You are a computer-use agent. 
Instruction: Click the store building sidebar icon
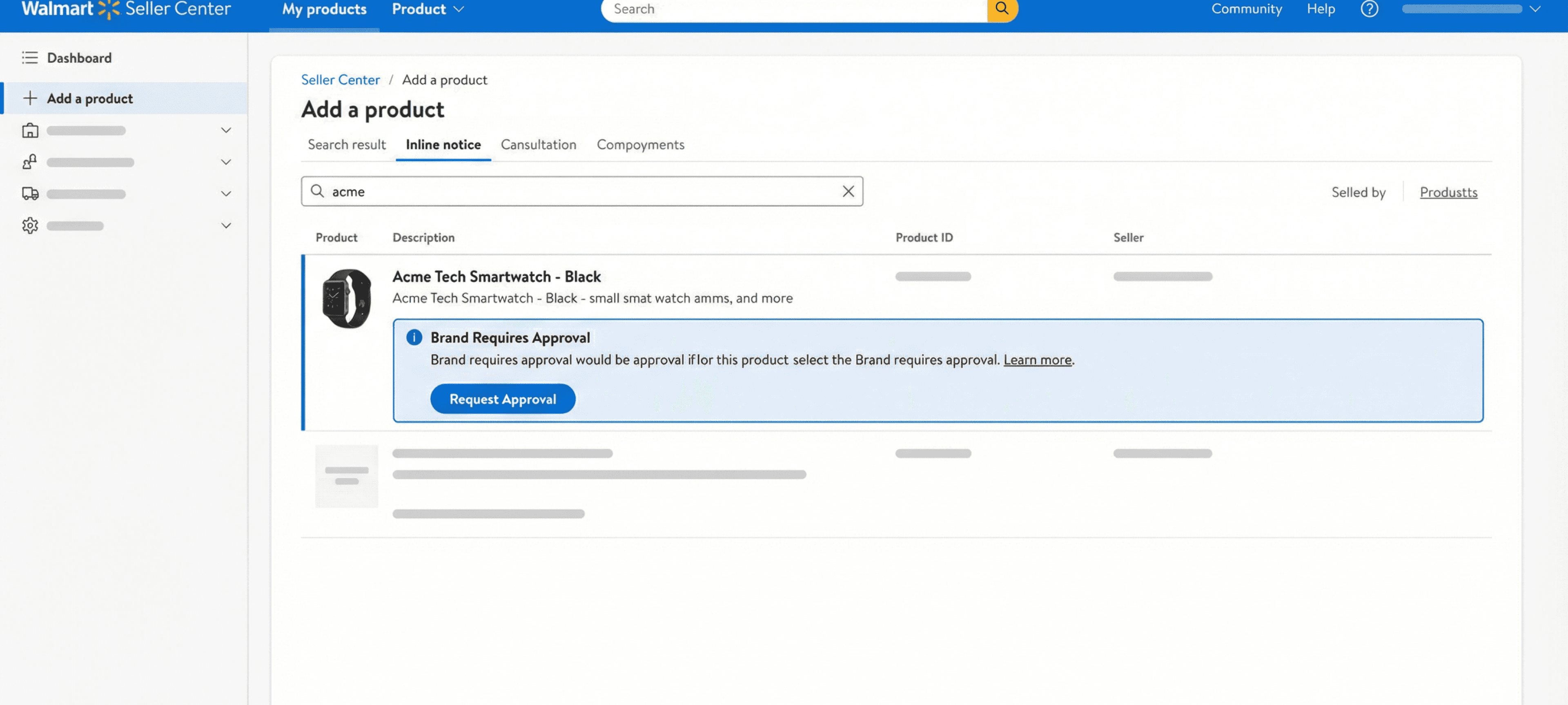[30, 130]
